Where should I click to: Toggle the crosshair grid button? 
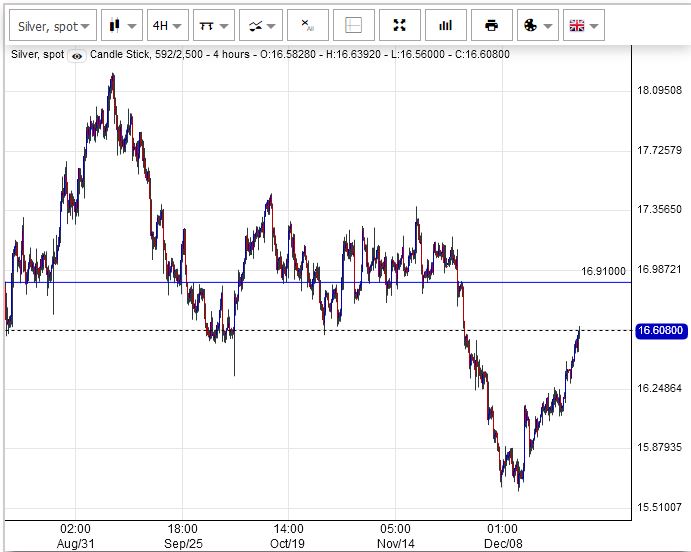click(x=353, y=25)
